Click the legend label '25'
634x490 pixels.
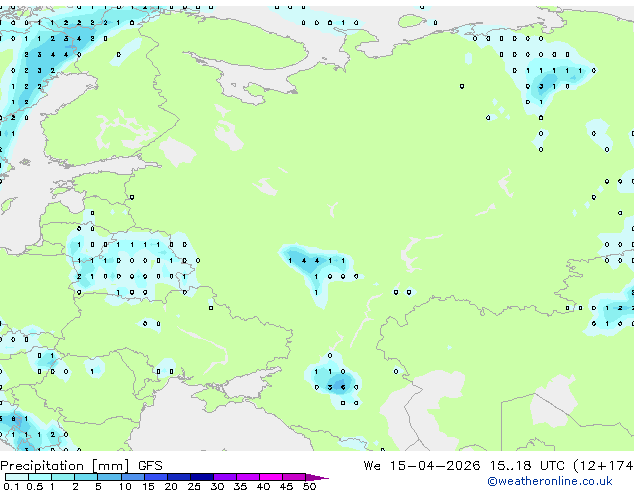click(194, 486)
